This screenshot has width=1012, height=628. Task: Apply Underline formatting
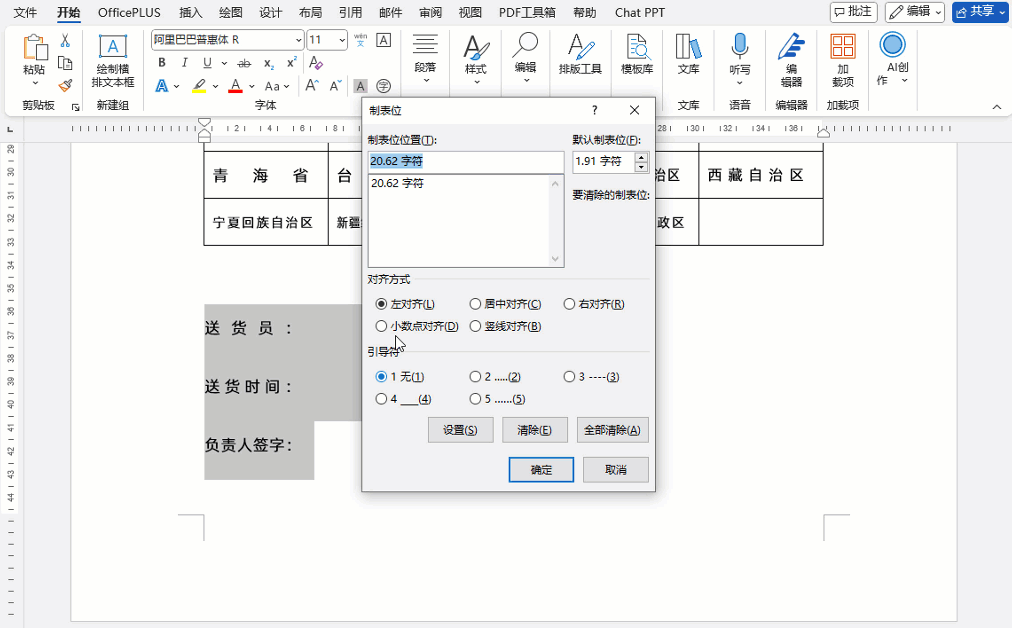point(207,63)
